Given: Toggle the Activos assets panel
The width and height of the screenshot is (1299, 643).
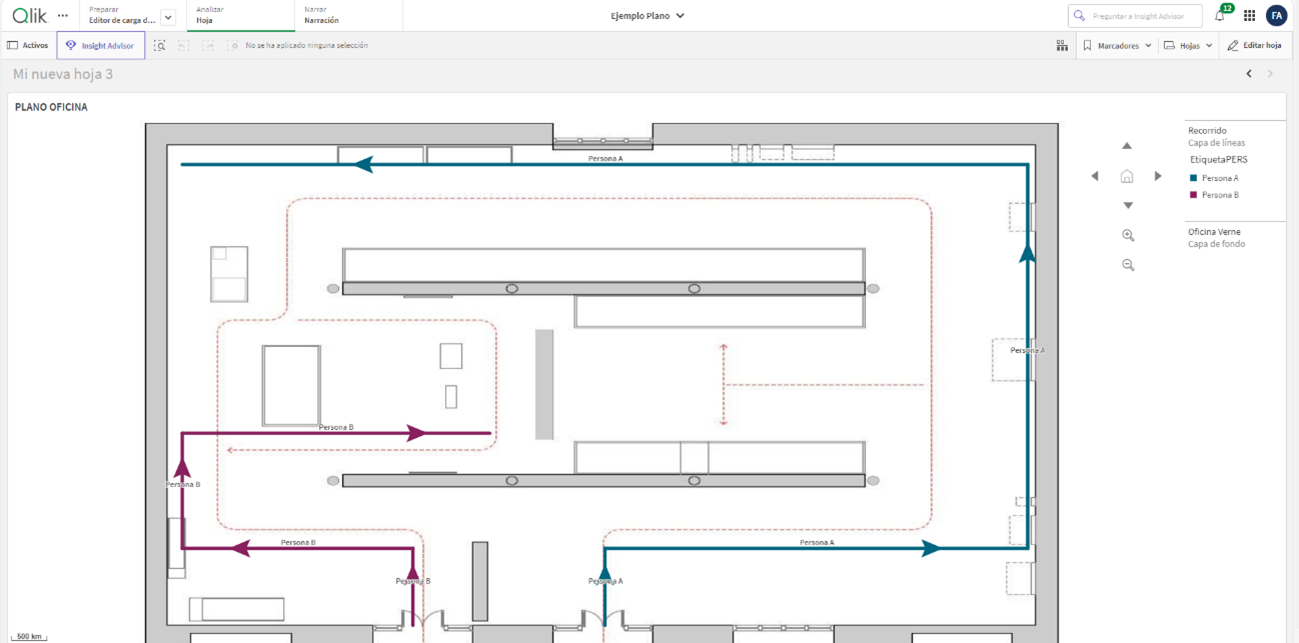Looking at the screenshot, I should (28, 45).
